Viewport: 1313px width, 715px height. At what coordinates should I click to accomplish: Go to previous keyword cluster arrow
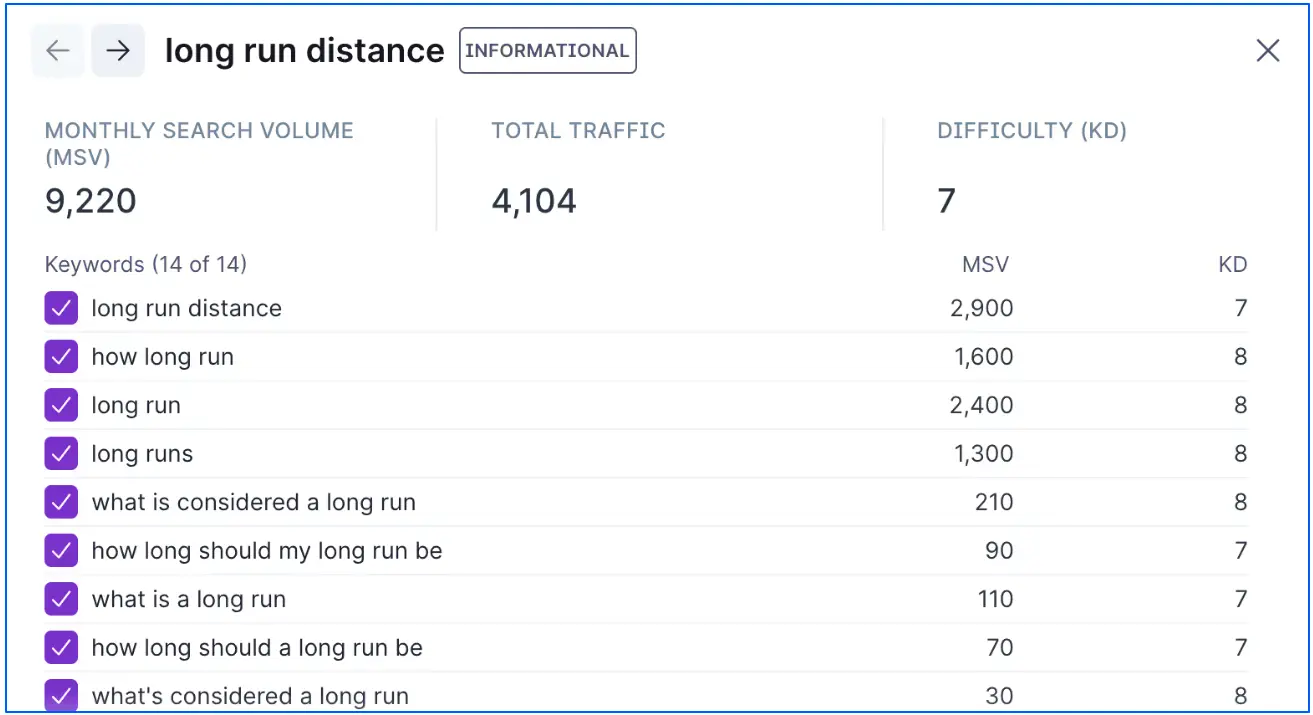pos(58,51)
